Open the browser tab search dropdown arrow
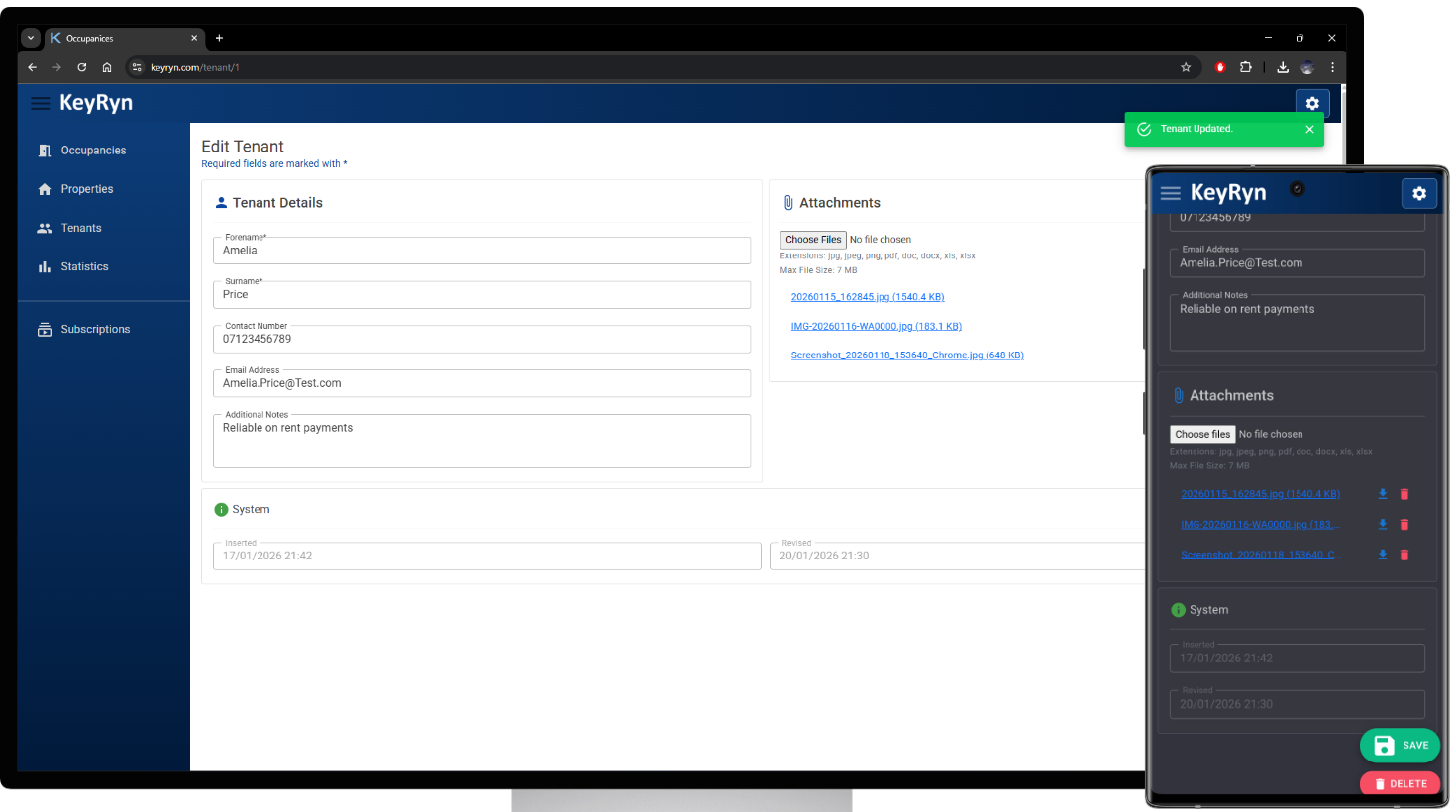Image resolution: width=1456 pixels, height=812 pixels. 29,38
